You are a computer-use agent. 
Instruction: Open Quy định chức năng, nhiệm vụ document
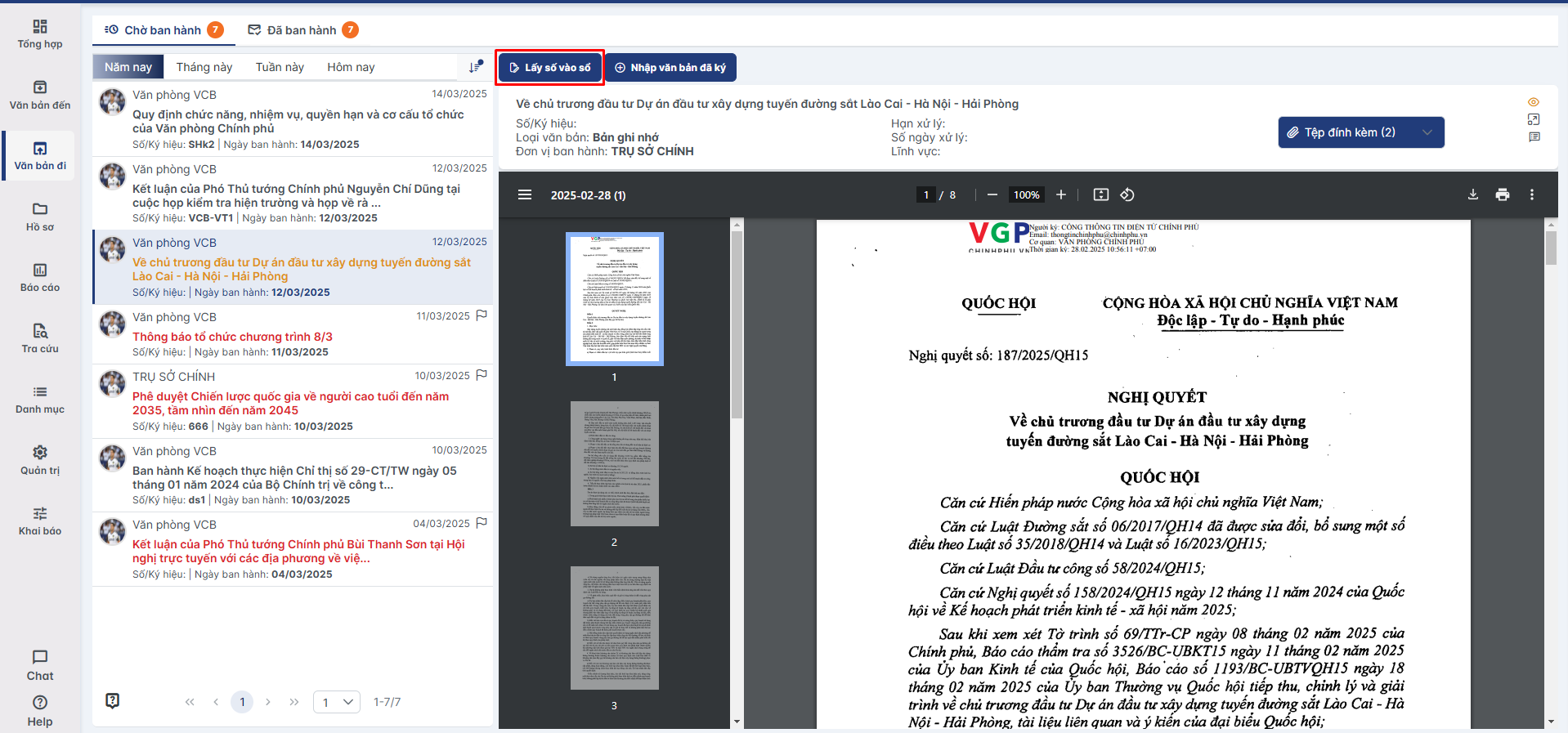coord(293,119)
